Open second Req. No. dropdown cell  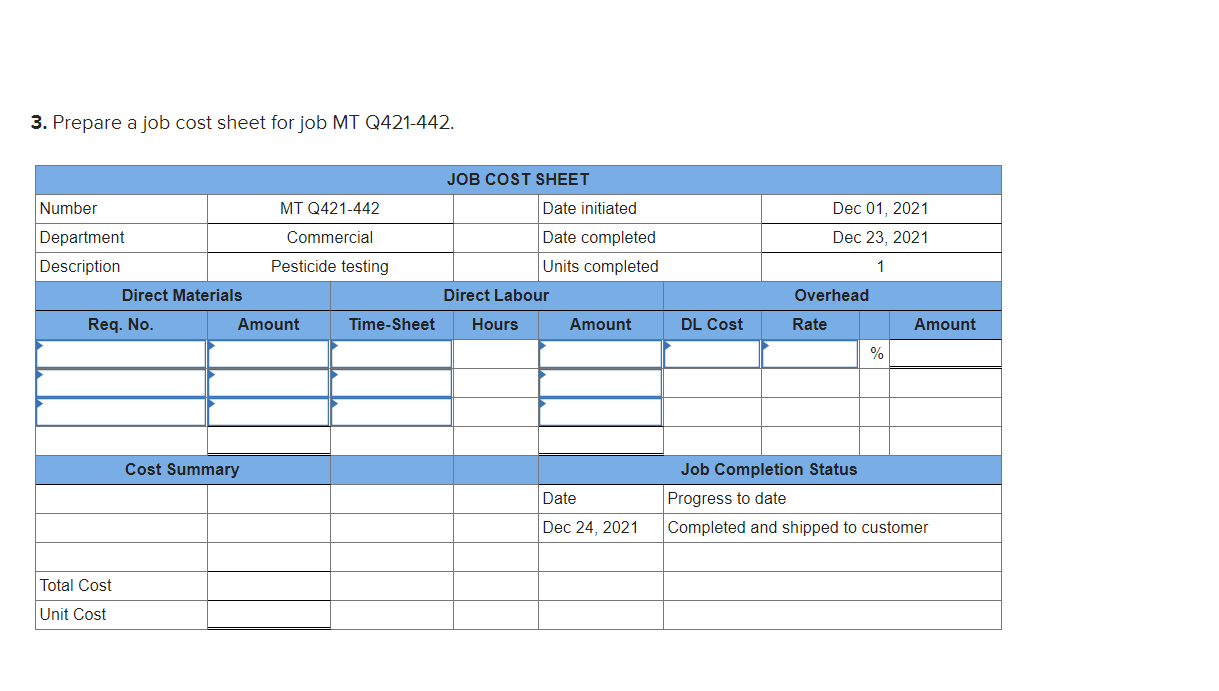(121, 383)
